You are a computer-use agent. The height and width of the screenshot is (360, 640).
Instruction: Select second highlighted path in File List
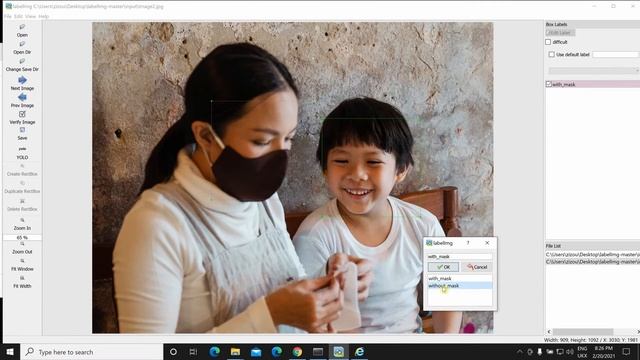(593, 262)
